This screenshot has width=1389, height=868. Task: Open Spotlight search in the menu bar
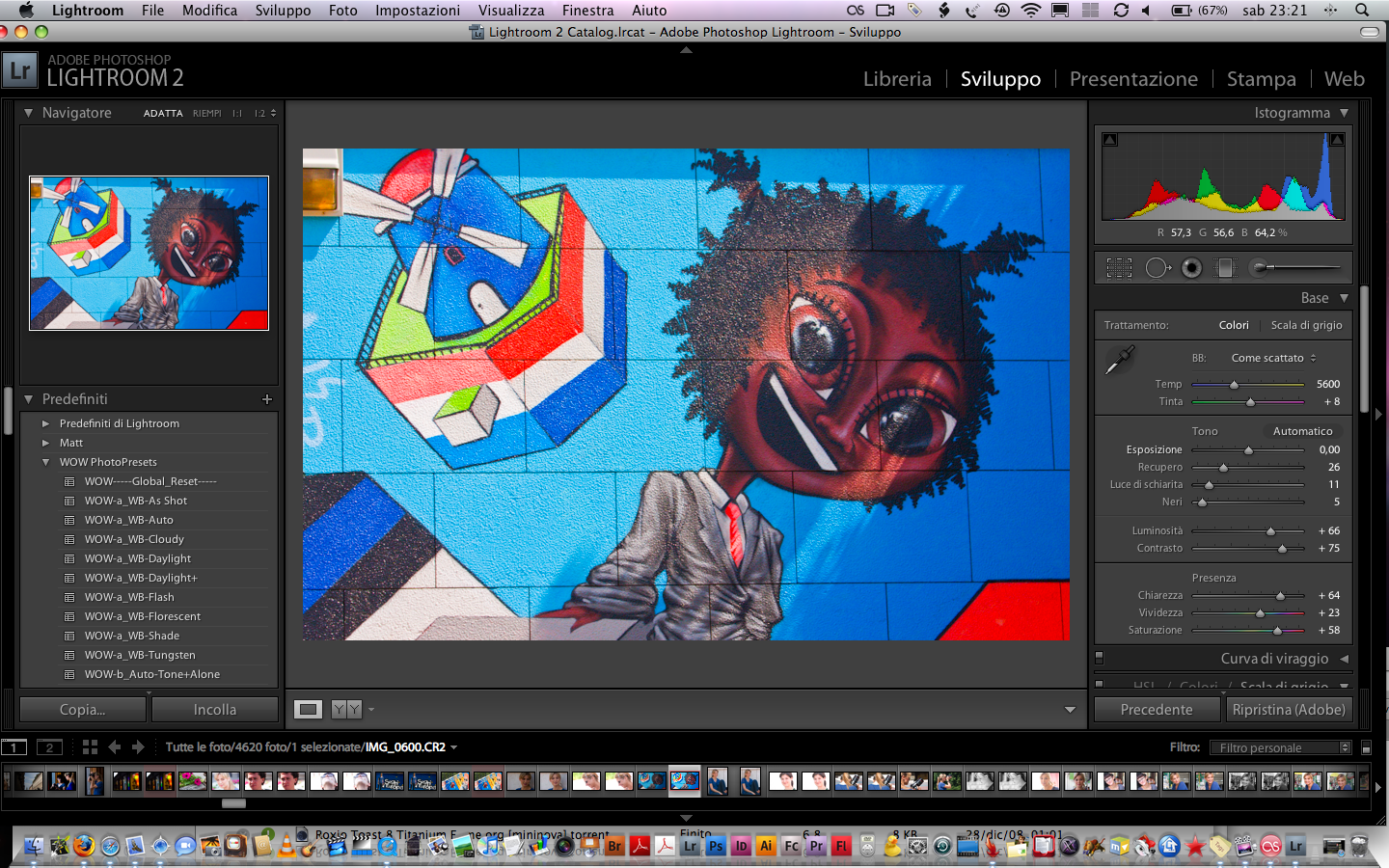[x=1362, y=10]
